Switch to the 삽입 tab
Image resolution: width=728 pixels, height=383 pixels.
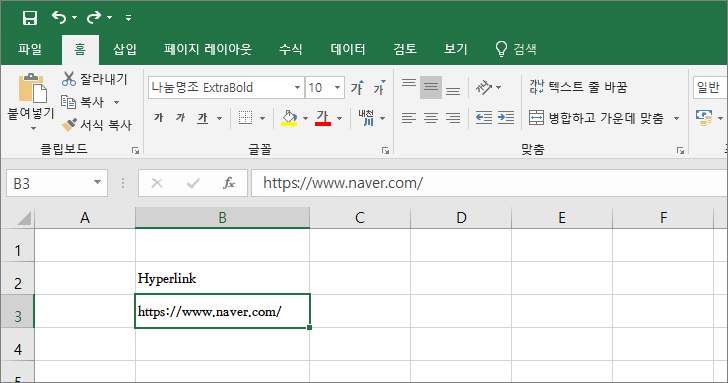point(125,49)
